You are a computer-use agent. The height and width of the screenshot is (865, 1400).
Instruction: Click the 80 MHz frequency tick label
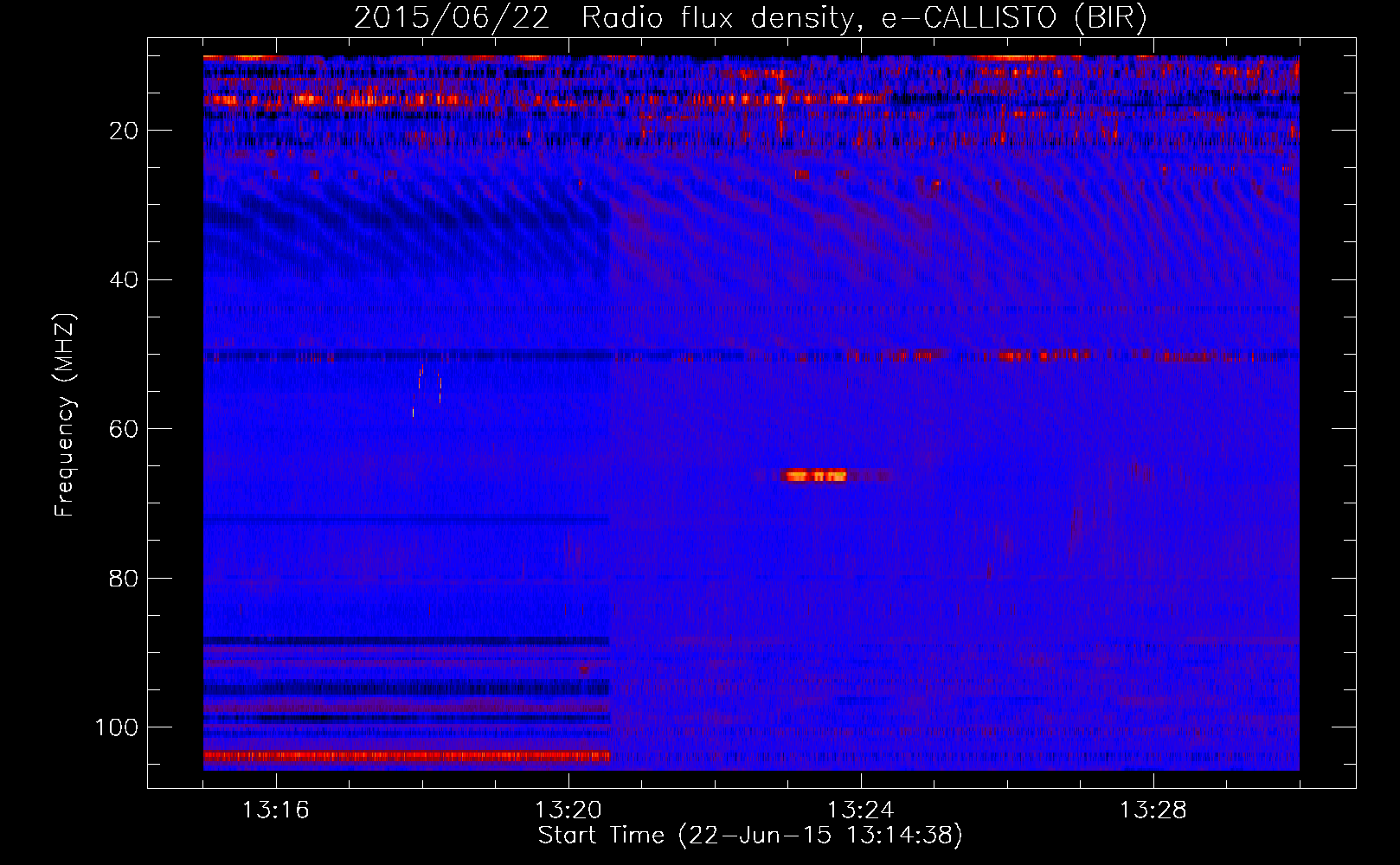click(123, 579)
